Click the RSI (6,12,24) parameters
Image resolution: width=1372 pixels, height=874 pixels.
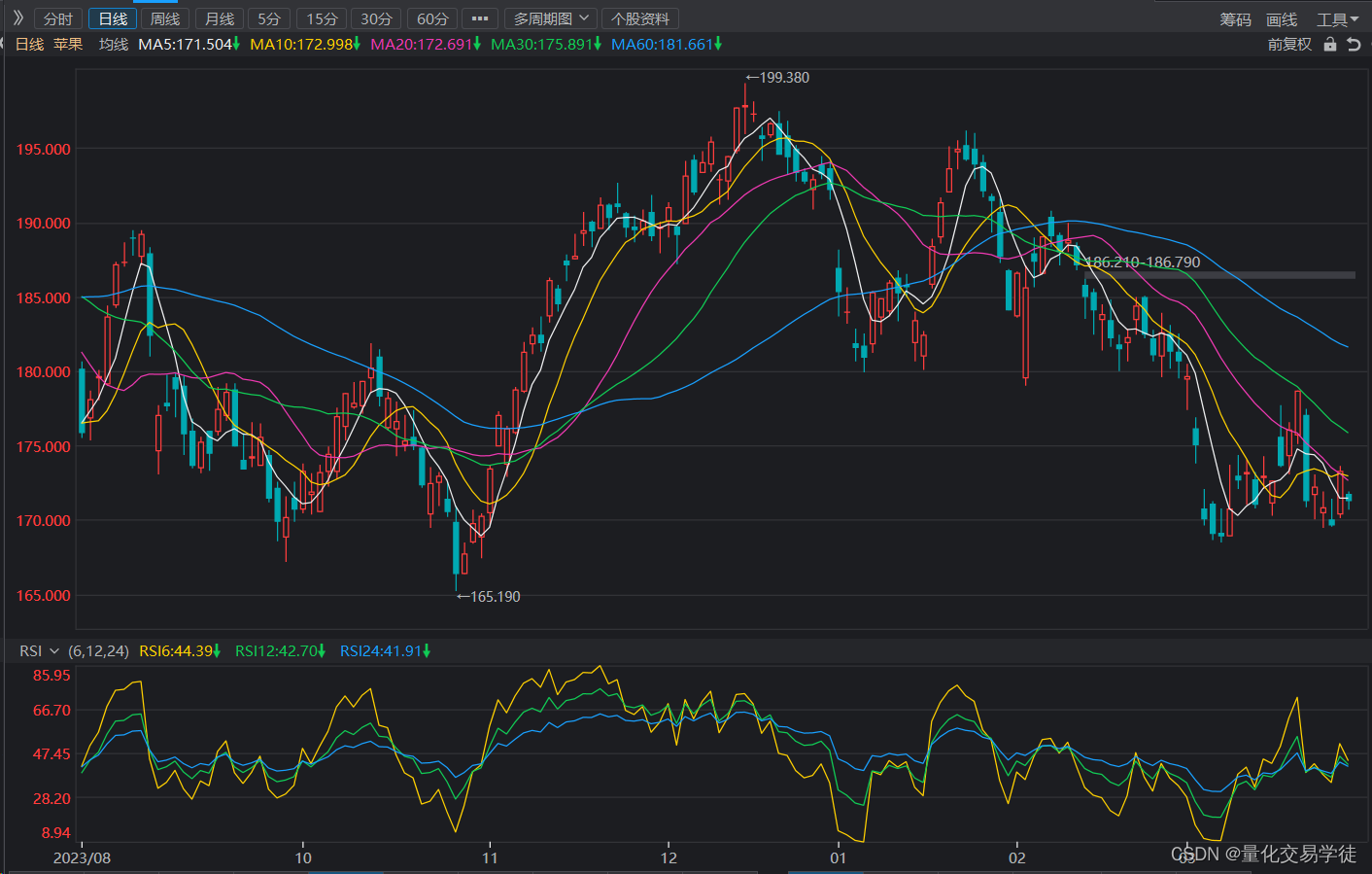[98, 651]
